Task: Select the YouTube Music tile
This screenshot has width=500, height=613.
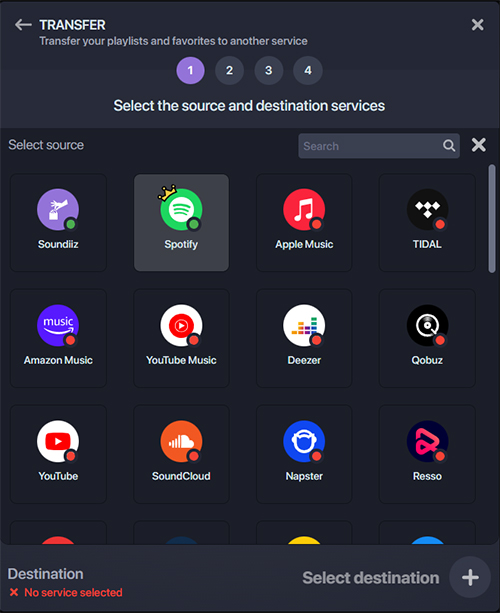Action: point(181,338)
